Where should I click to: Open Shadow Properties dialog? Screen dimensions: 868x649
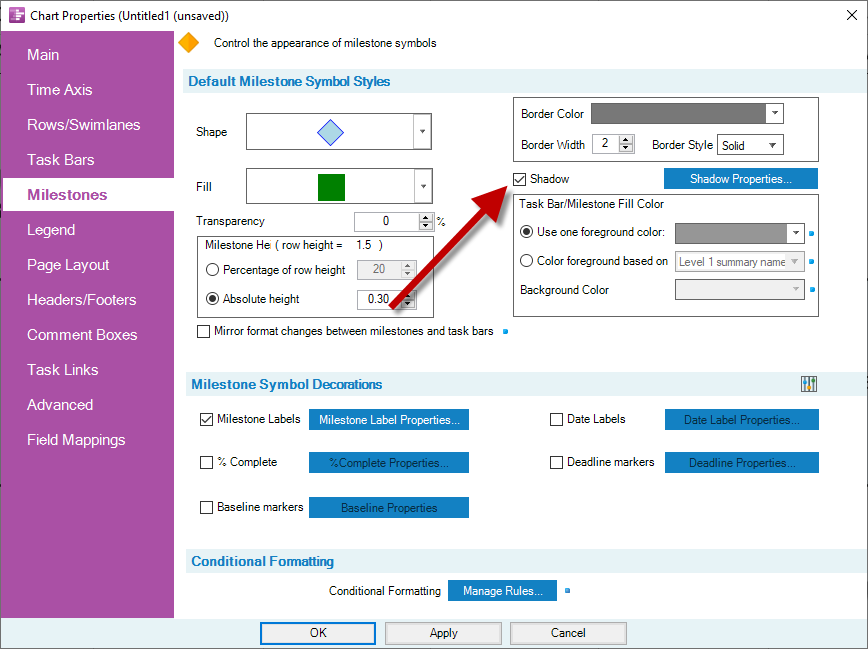coord(740,179)
